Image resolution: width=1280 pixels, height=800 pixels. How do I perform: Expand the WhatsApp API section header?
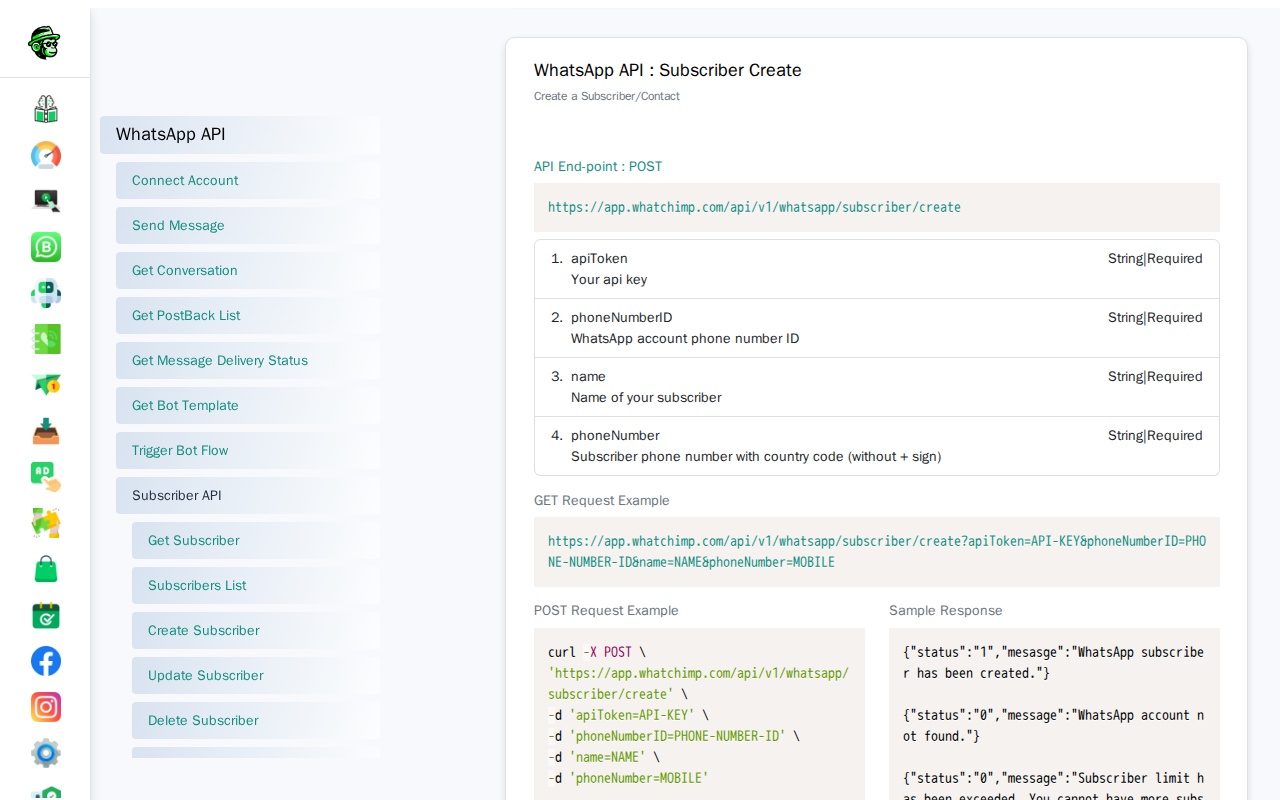click(240, 135)
